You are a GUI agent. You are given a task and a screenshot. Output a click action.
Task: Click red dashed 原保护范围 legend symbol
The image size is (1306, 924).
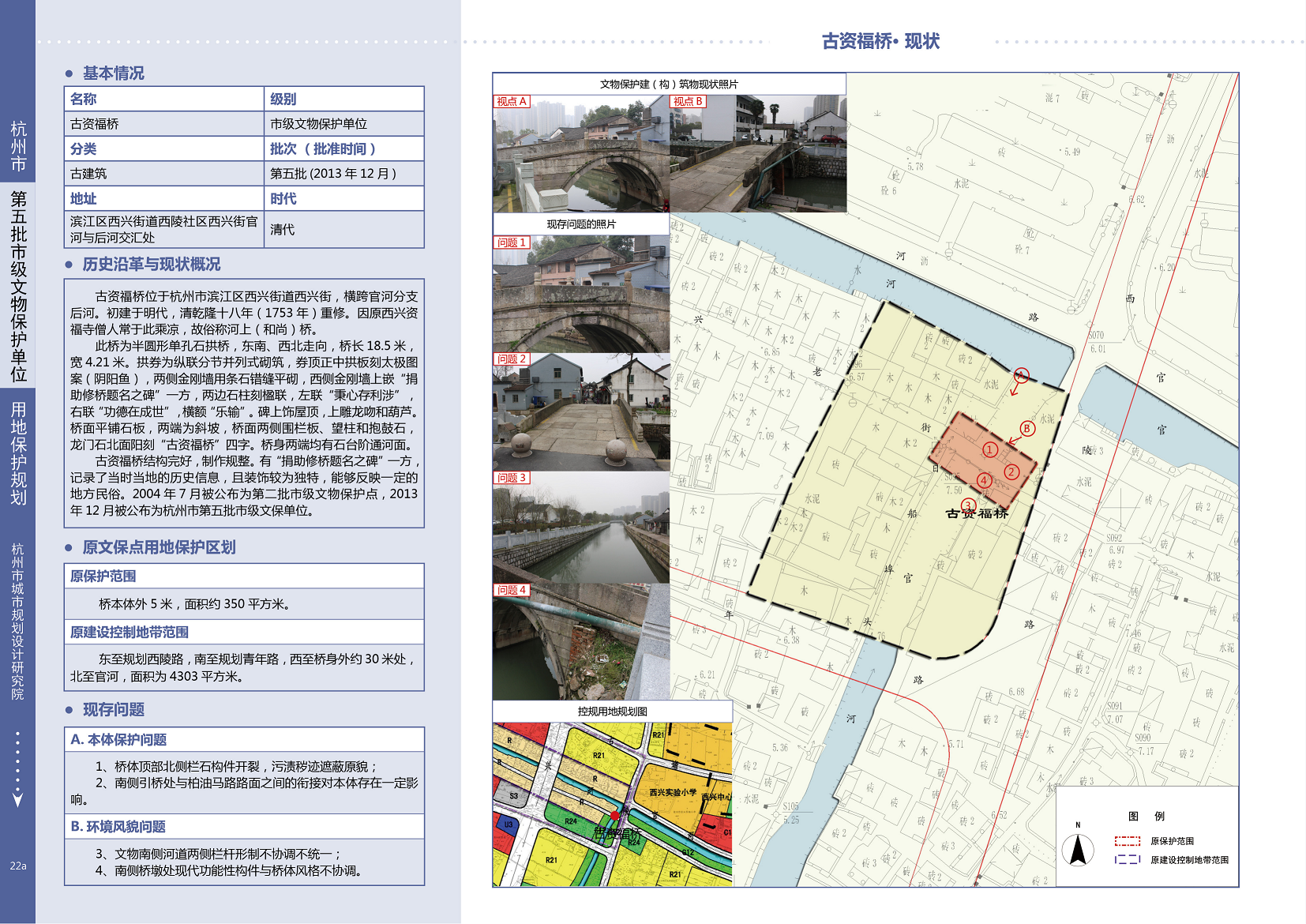point(1127,841)
